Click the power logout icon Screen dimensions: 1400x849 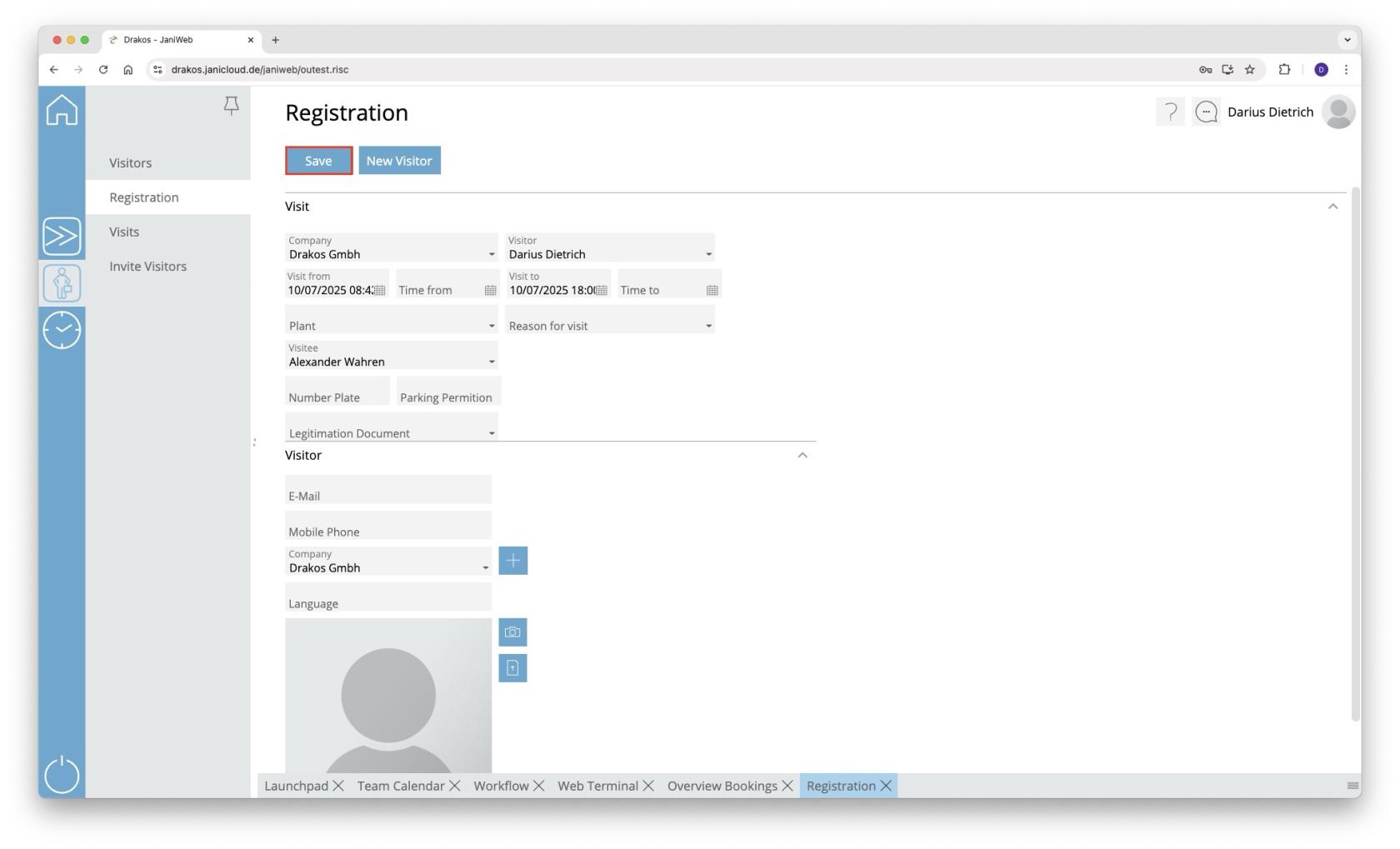[x=62, y=775]
